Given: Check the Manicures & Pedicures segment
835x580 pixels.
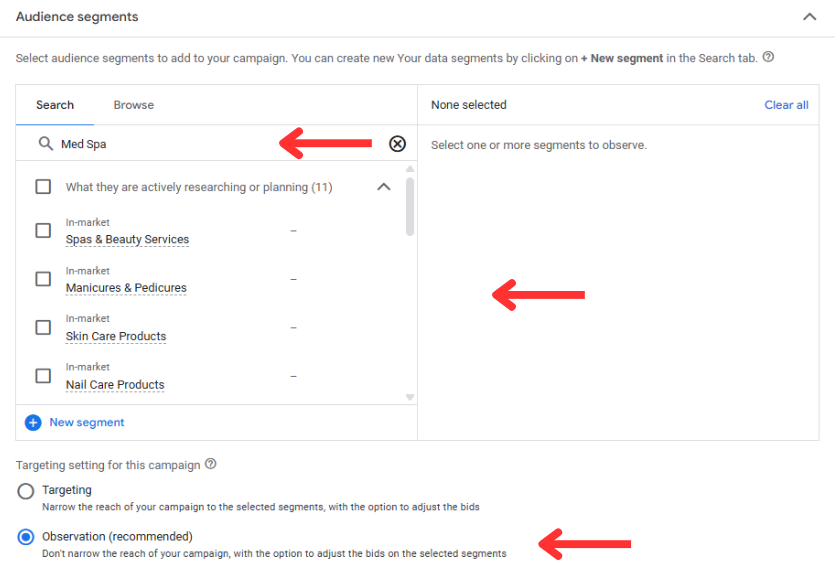Looking at the screenshot, I should (x=43, y=279).
